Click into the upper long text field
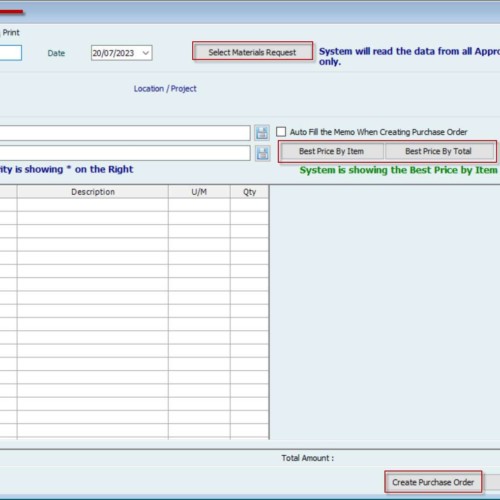Image resolution: width=500 pixels, height=500 pixels. coord(125,133)
